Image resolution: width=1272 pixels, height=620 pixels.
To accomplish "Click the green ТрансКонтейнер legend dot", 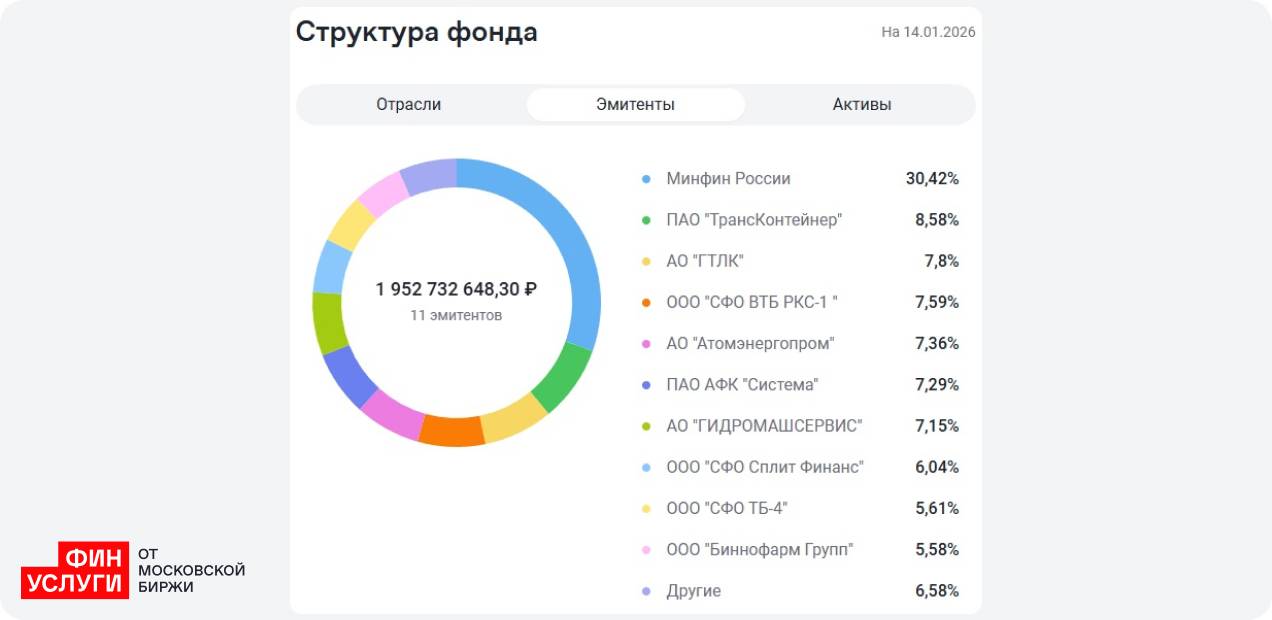I will [x=646, y=220].
